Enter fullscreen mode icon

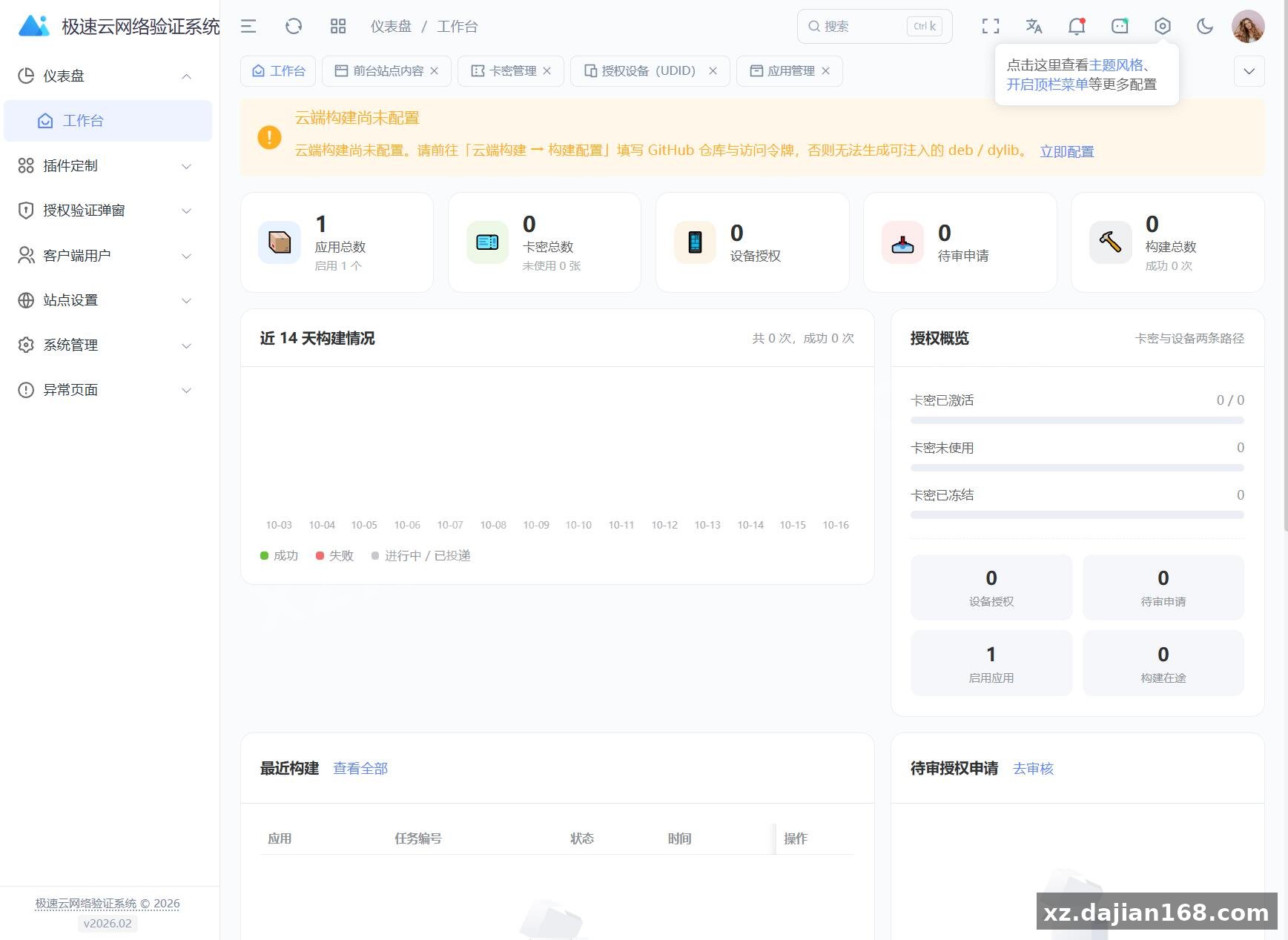point(991,27)
